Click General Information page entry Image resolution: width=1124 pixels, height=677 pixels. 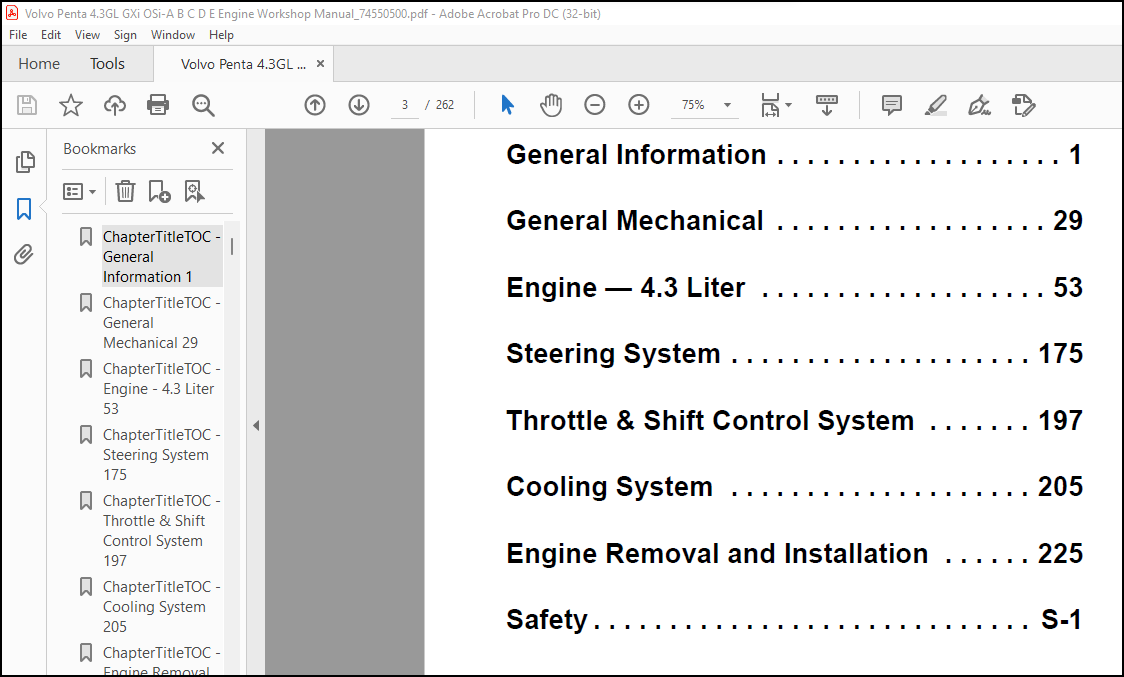[794, 155]
